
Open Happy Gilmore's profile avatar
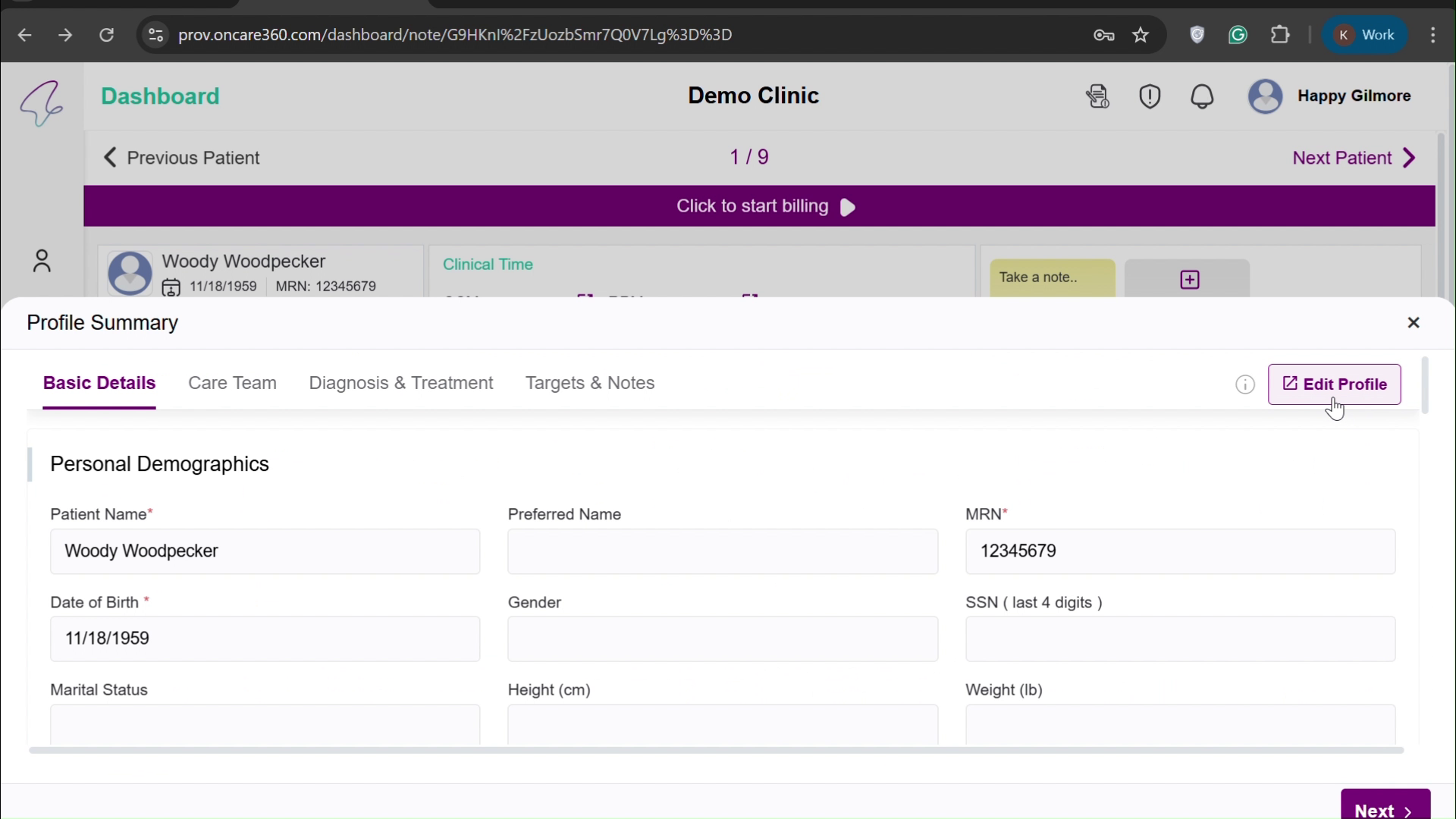pyautogui.click(x=1265, y=96)
